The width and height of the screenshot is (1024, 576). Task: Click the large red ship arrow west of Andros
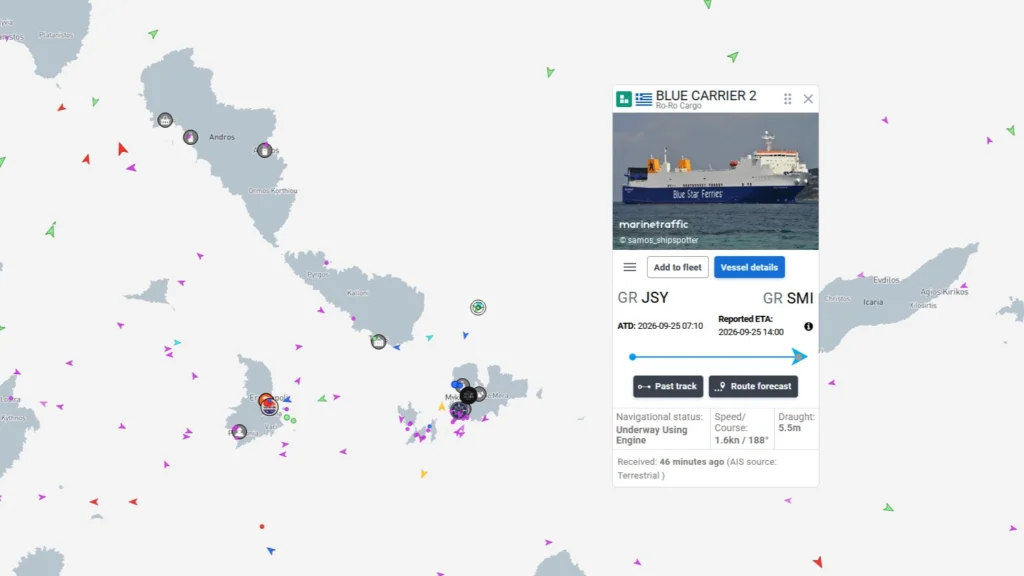(x=122, y=149)
